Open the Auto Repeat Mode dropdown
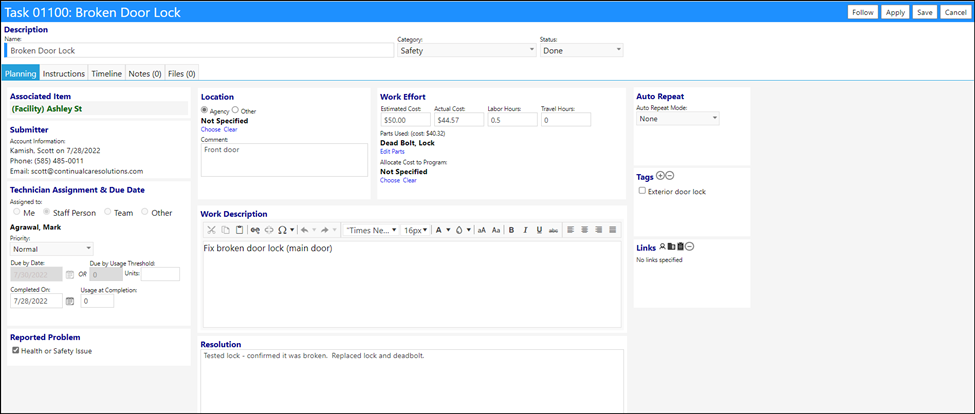Image resolution: width=975 pixels, height=414 pixels. click(678, 118)
